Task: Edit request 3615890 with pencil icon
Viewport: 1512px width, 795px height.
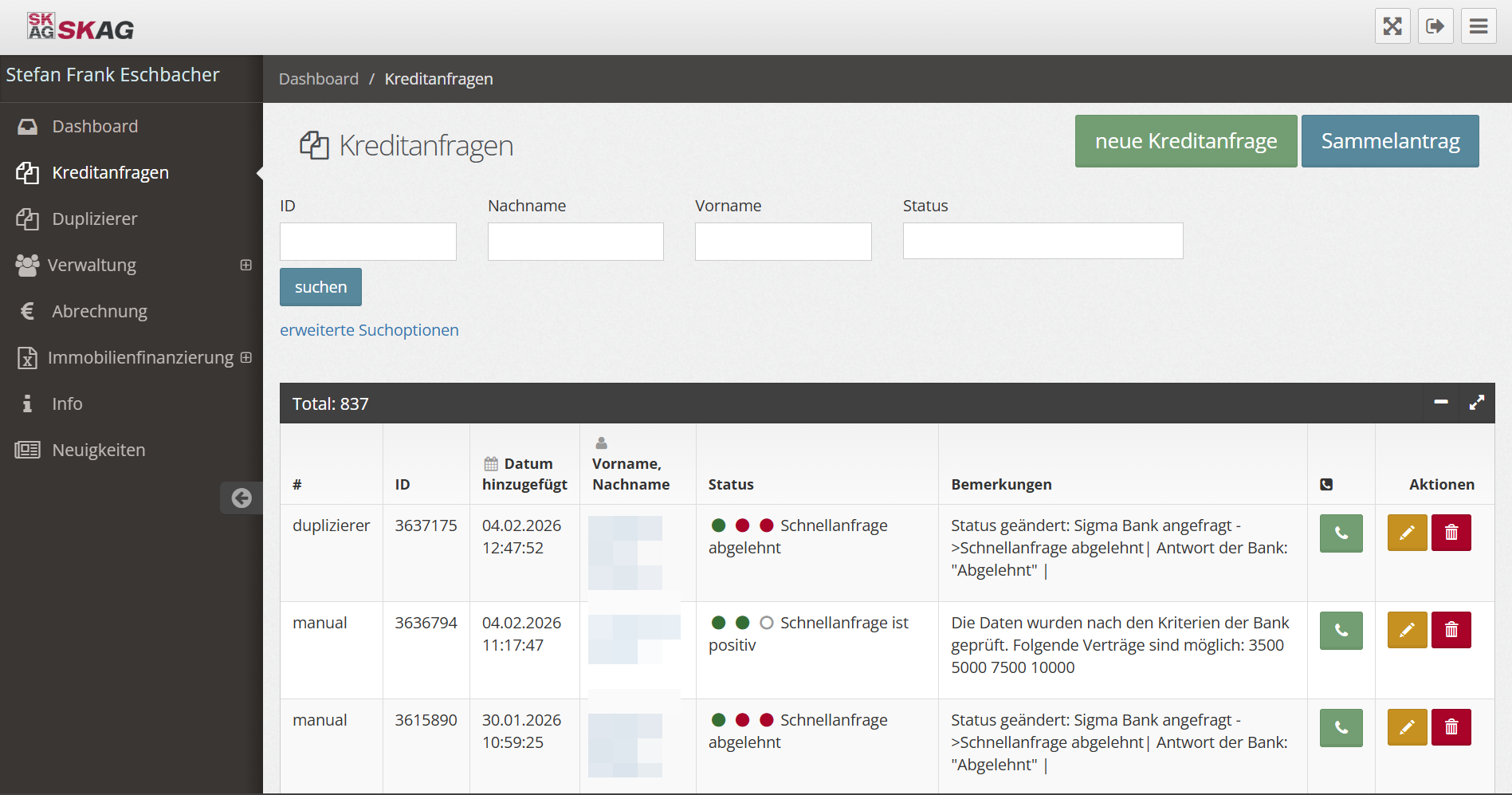Action: pyautogui.click(x=1408, y=727)
